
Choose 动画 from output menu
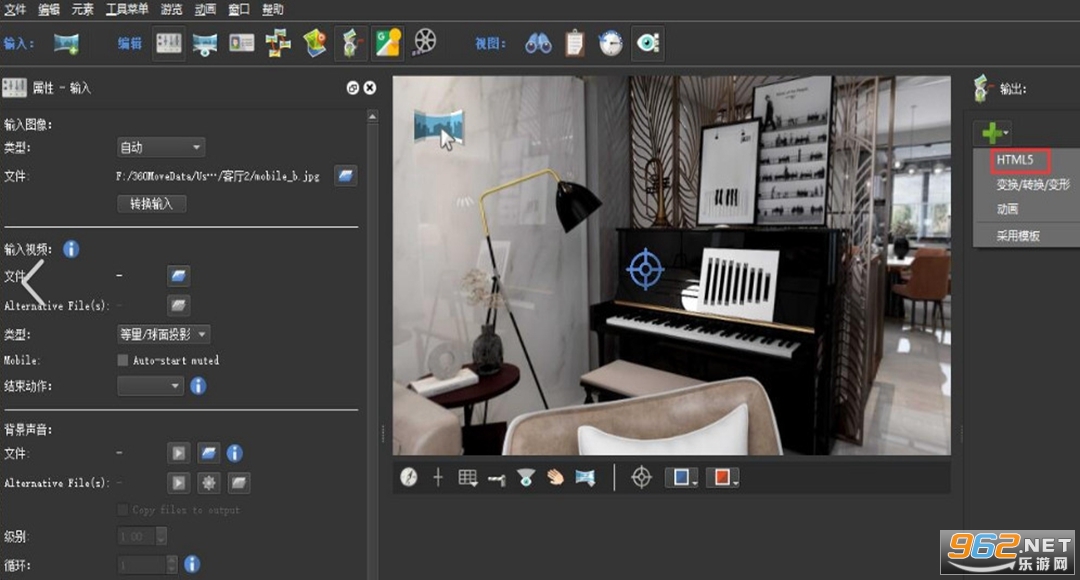coord(1007,209)
